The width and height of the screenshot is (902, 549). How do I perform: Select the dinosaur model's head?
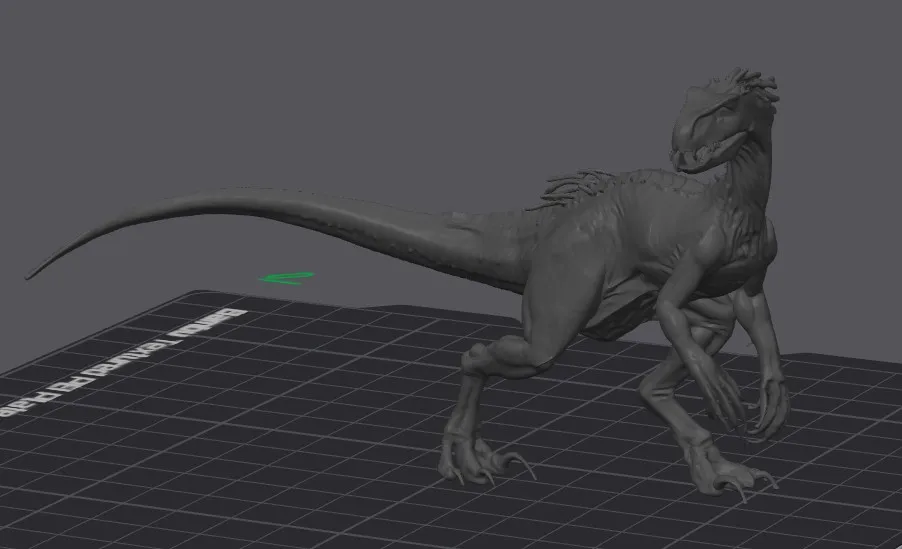point(722,121)
